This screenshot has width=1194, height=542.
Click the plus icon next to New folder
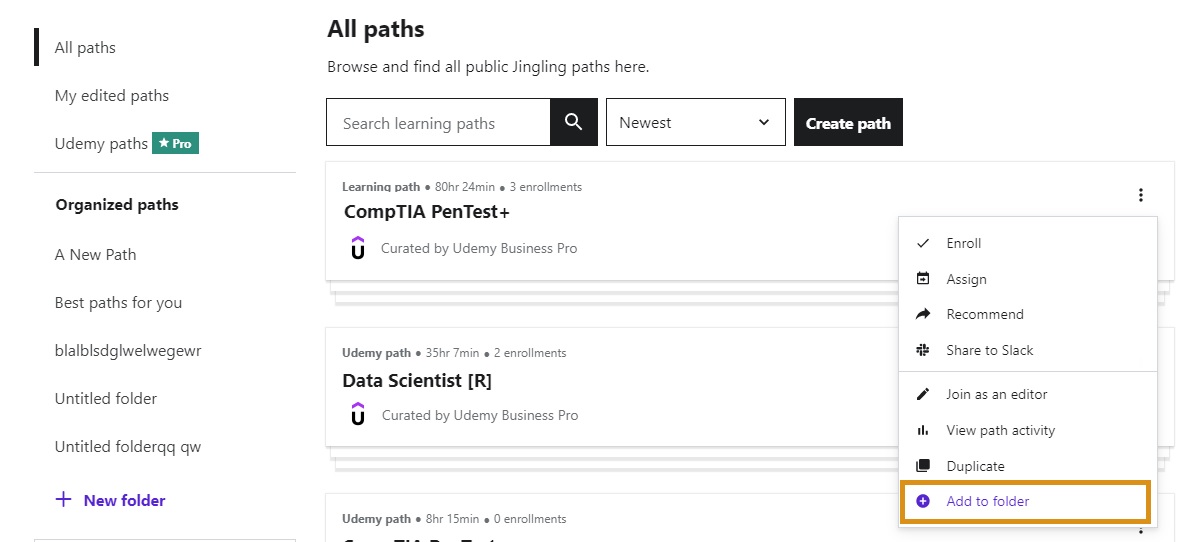pos(63,500)
